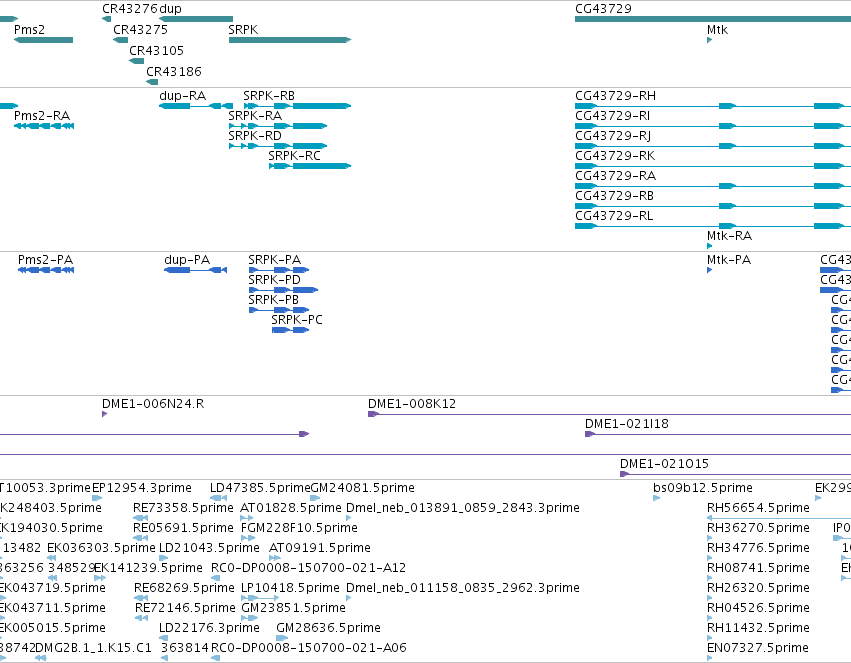
Task: Select EST RE05691.5prime
Action: click(141, 538)
